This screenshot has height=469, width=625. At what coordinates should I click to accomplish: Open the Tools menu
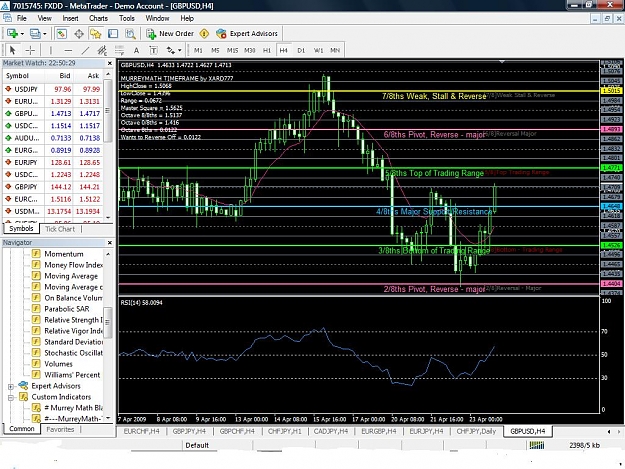[127, 18]
